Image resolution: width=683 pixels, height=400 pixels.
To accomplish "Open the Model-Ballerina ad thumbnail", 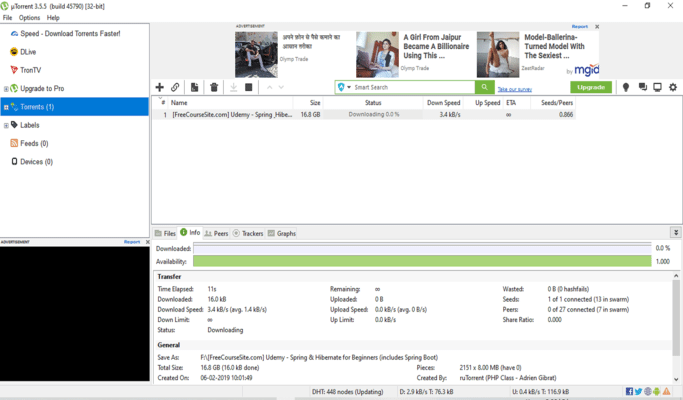I will tap(498, 54).
